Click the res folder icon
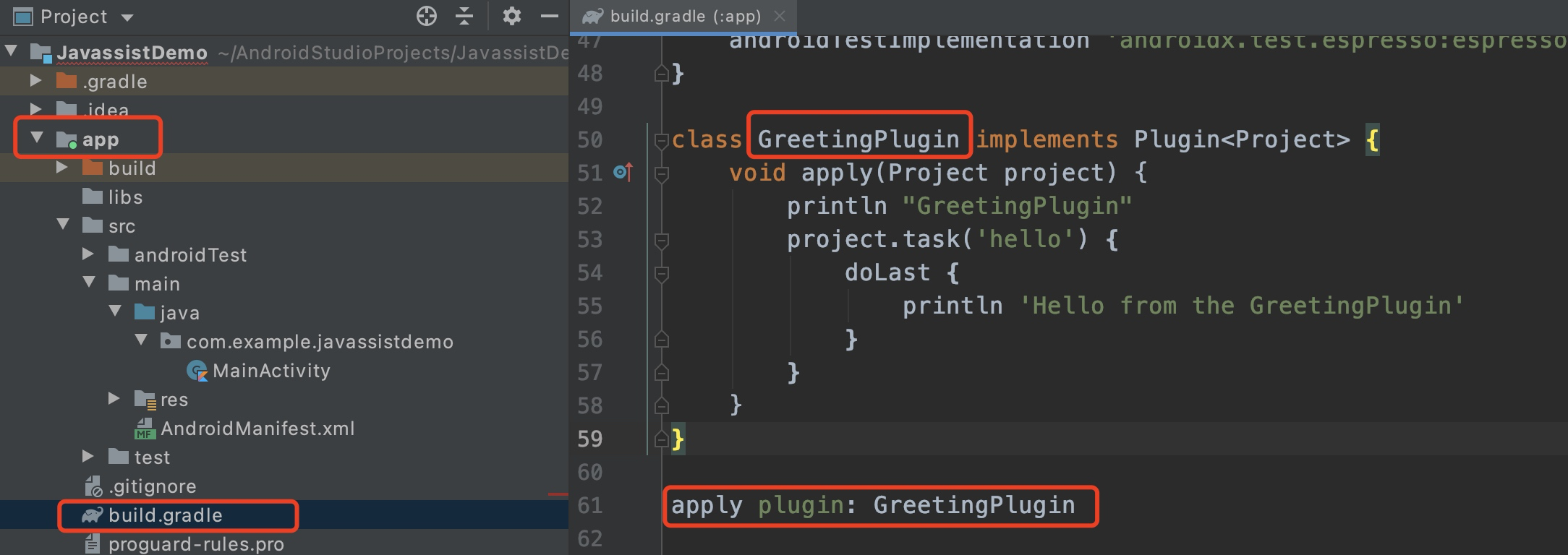The width and height of the screenshot is (1568, 555). coord(145,400)
